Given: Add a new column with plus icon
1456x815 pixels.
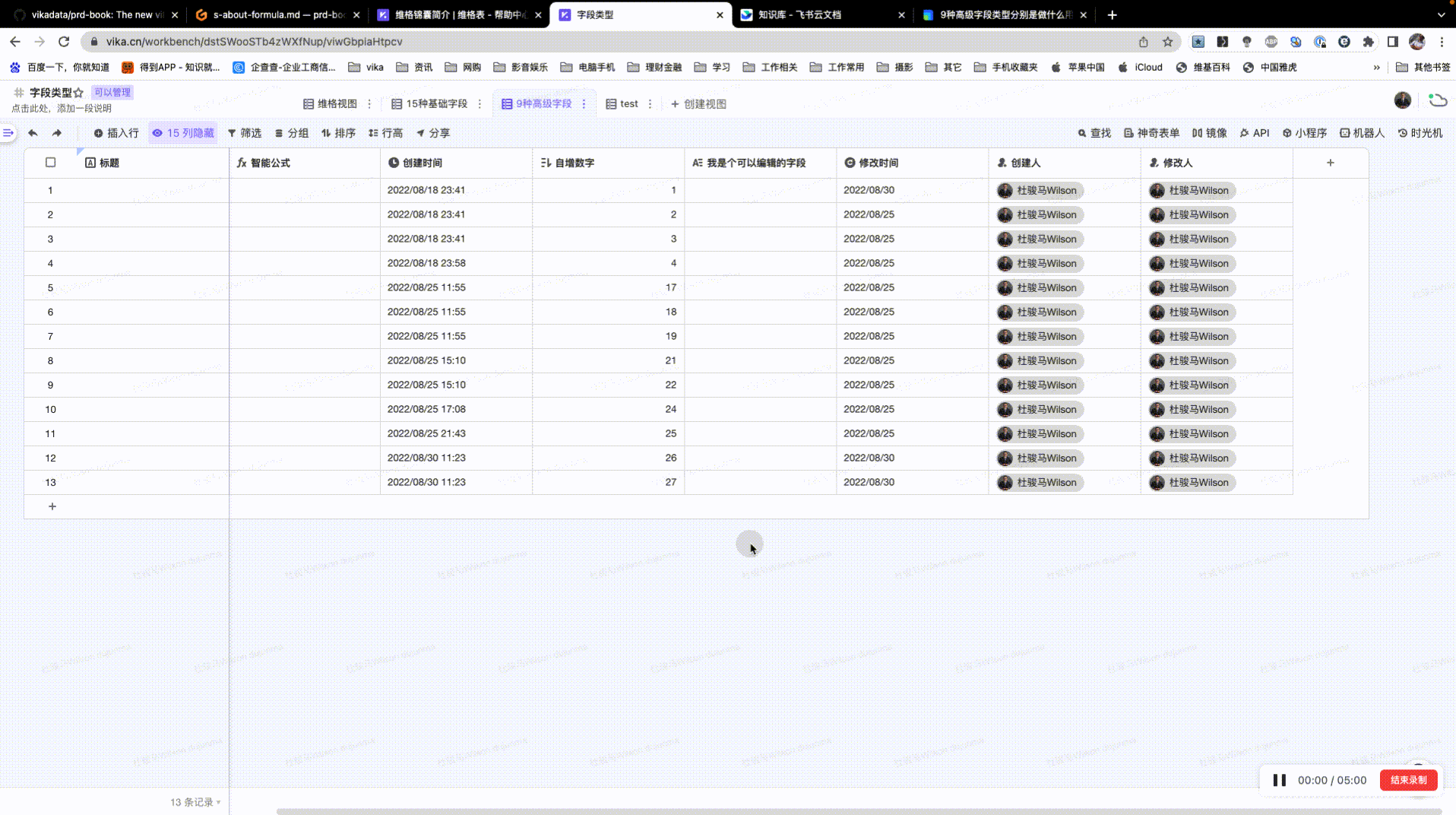Looking at the screenshot, I should coord(1331,163).
